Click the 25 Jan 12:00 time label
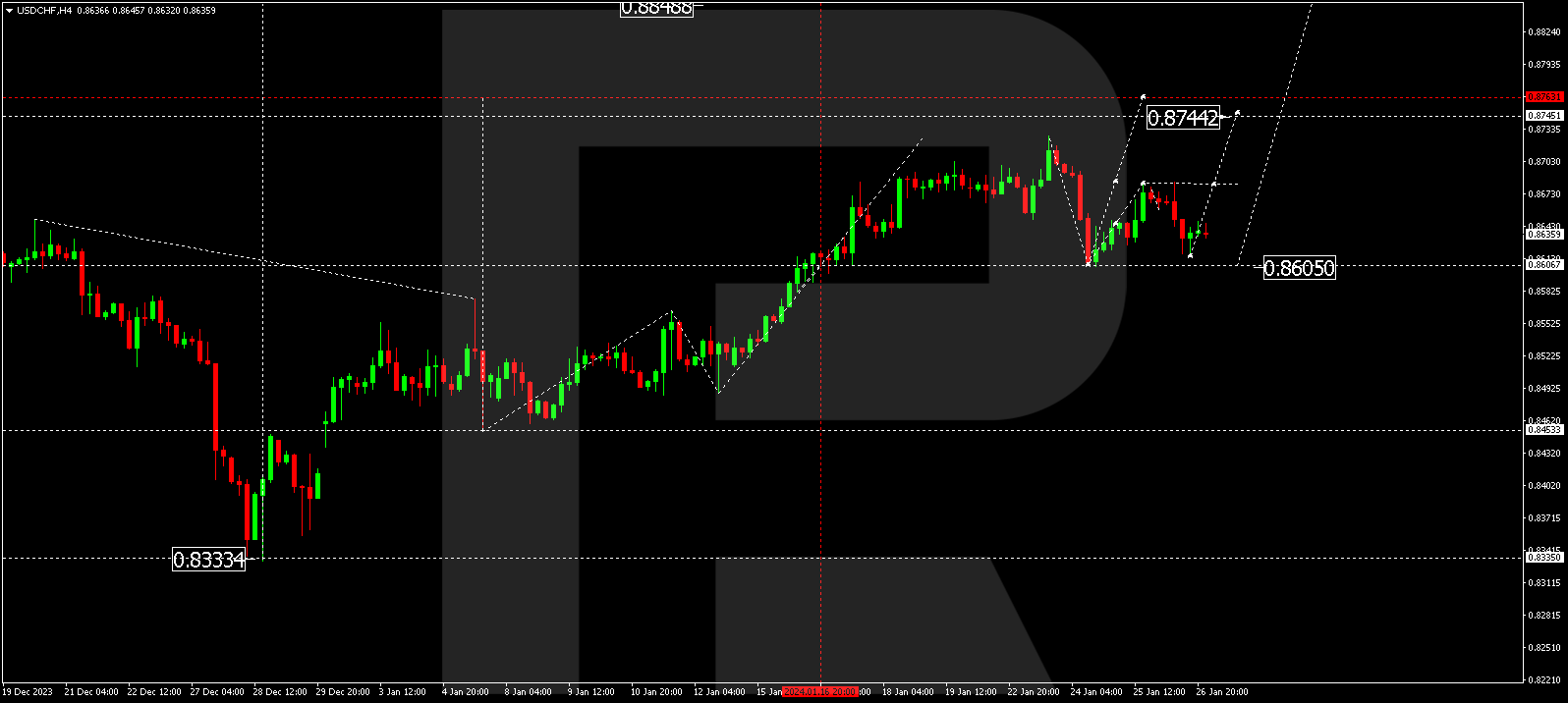The image size is (1568, 703). coord(1160,692)
